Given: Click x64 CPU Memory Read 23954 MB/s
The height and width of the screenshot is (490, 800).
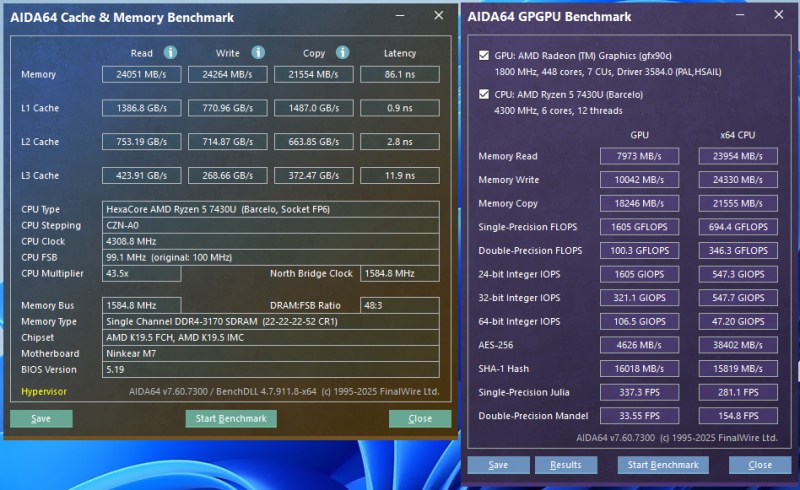Looking at the screenshot, I should pyautogui.click(x=738, y=156).
